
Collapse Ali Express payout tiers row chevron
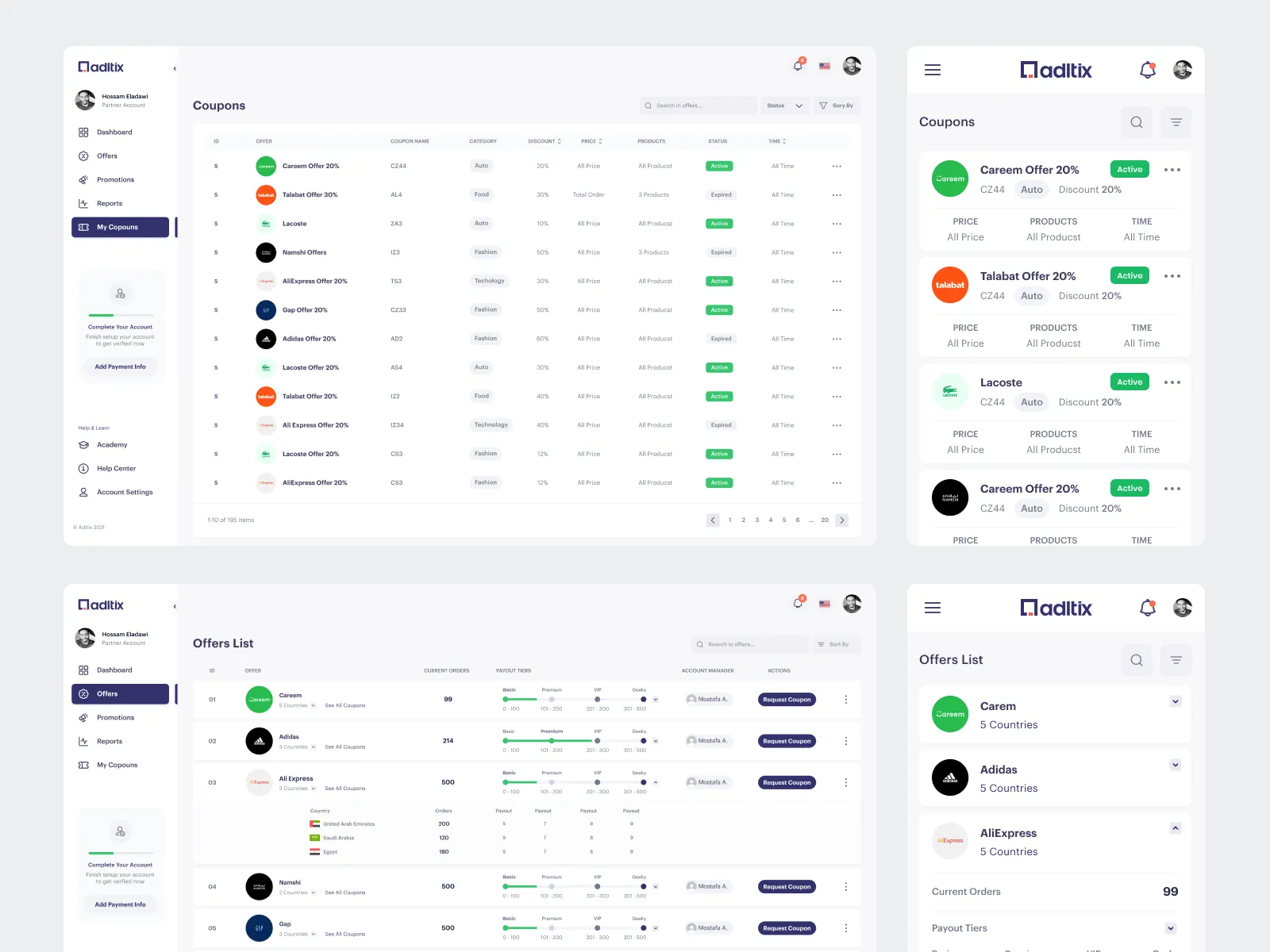656,783
